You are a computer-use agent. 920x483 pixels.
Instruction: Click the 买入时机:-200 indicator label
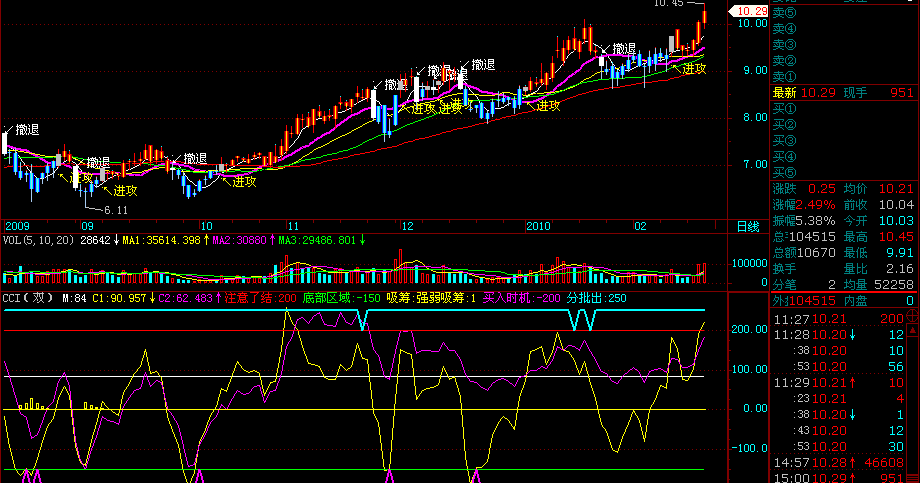click(522, 298)
